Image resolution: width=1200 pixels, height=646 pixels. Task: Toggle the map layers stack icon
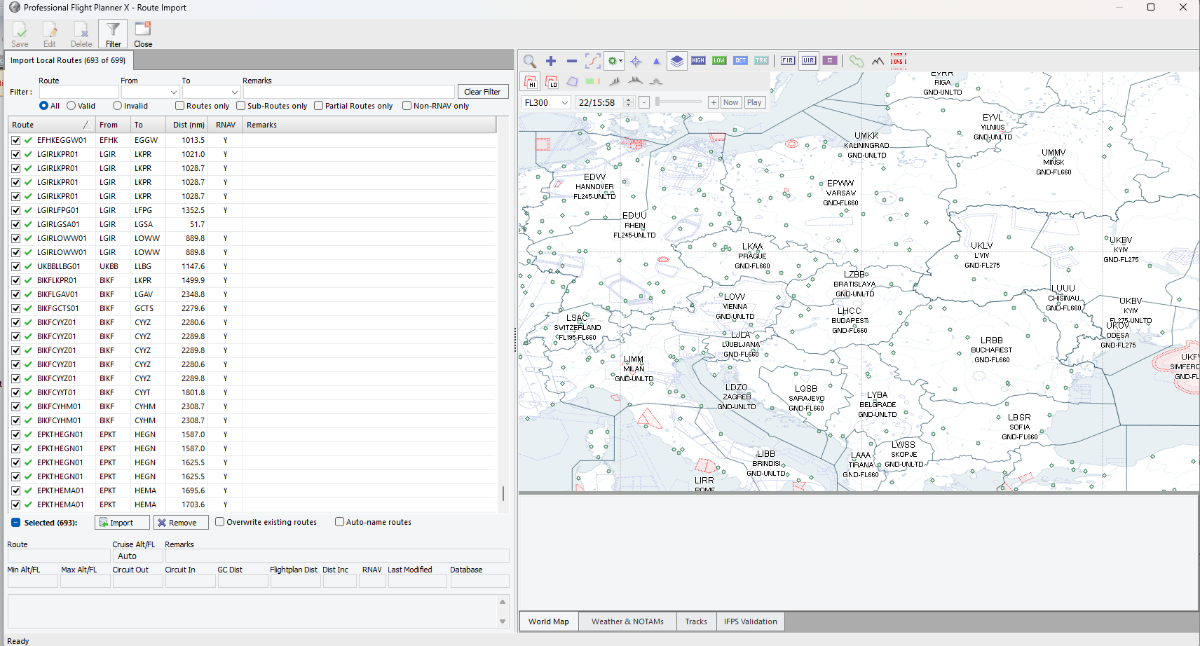(677, 61)
